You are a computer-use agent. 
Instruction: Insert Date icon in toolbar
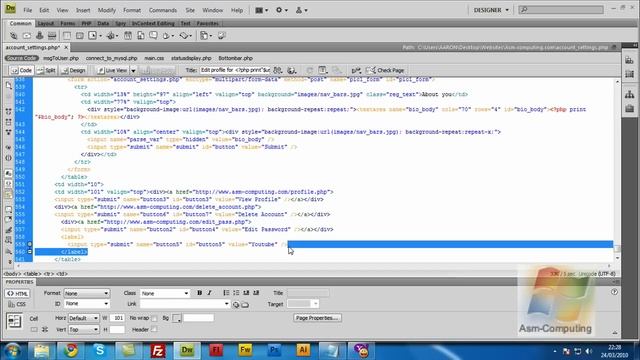(x=128, y=36)
